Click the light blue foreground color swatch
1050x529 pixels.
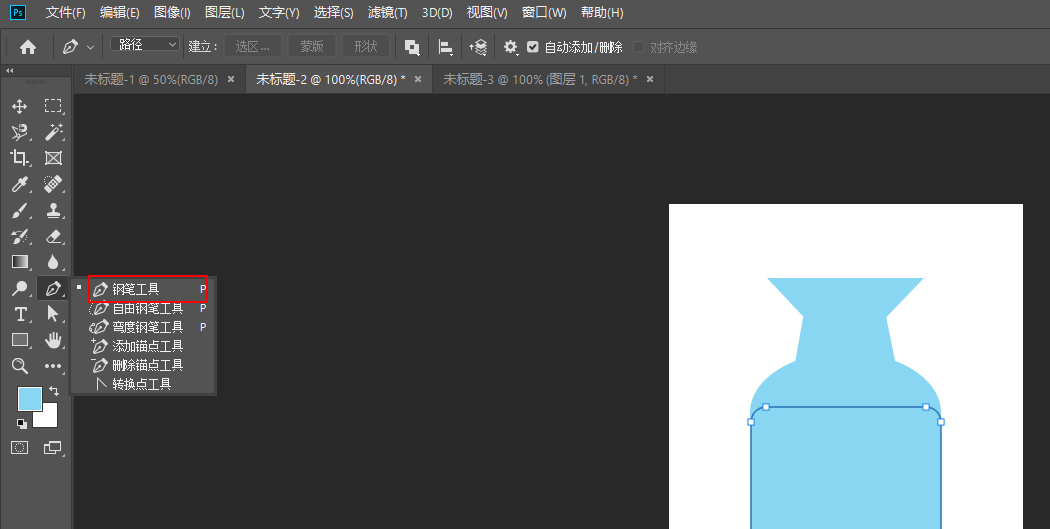[29, 398]
